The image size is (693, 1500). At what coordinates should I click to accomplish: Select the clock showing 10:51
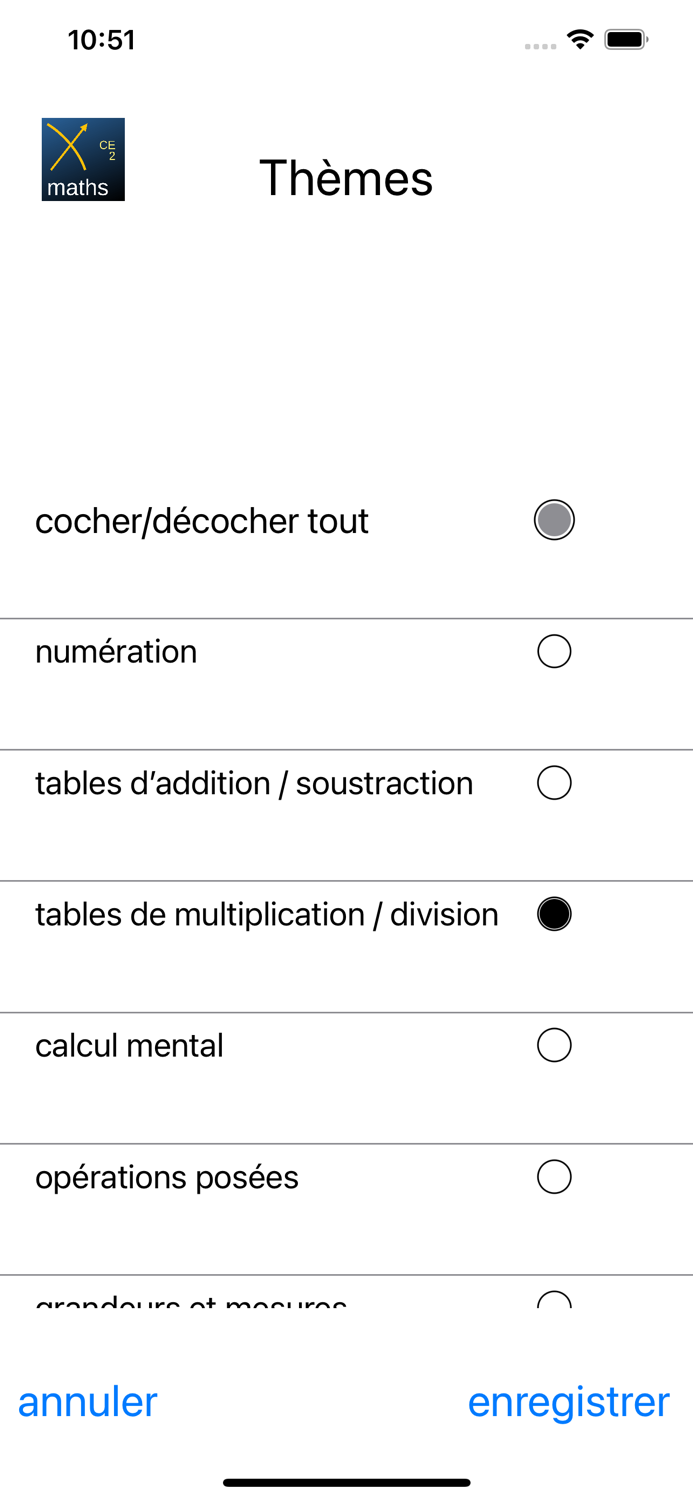click(x=101, y=40)
